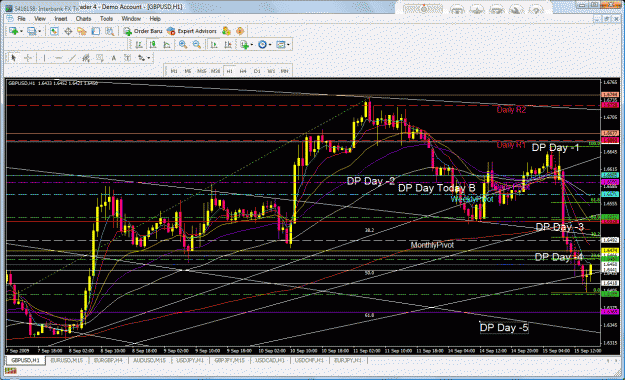The width and height of the screenshot is (625, 380).
Task: Switch timeframe to M1
Action: tap(174, 71)
